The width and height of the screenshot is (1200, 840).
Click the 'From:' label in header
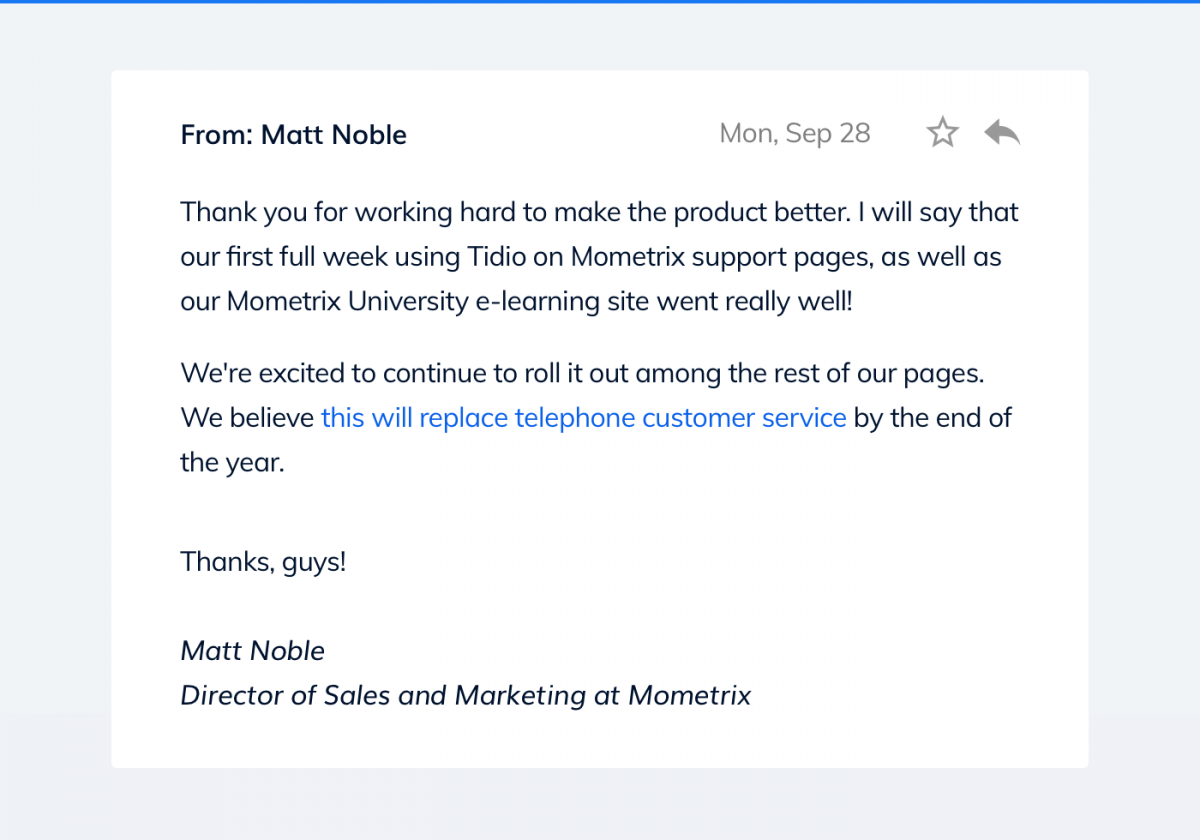(x=217, y=135)
